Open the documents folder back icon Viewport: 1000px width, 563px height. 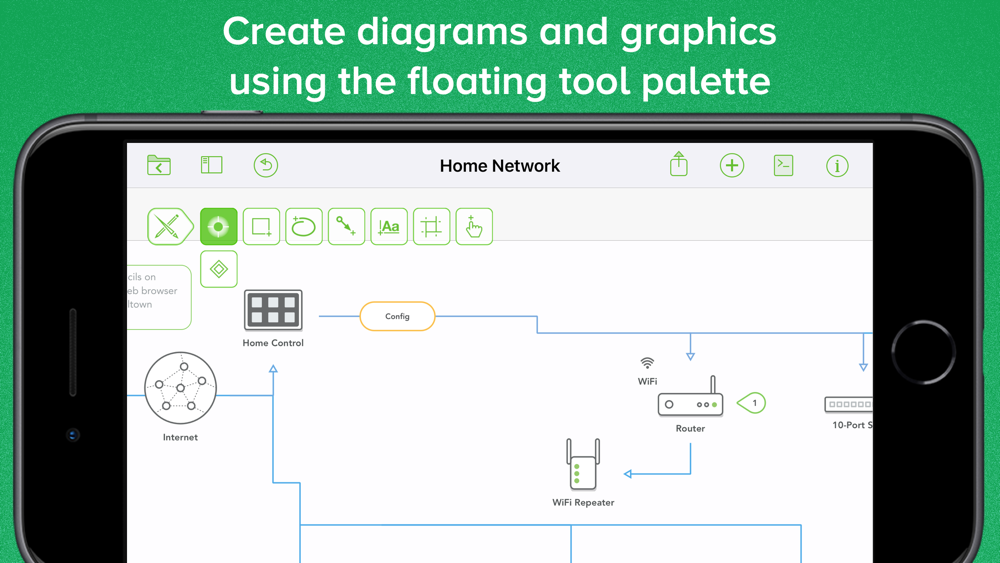click(x=159, y=165)
